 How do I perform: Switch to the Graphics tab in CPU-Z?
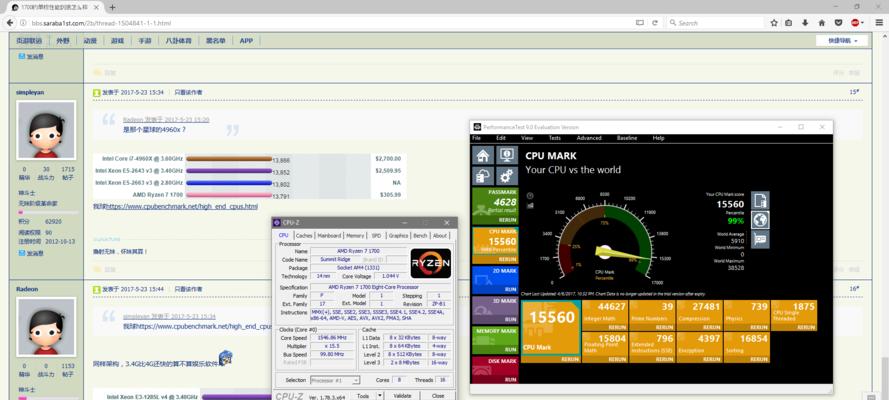coord(398,236)
